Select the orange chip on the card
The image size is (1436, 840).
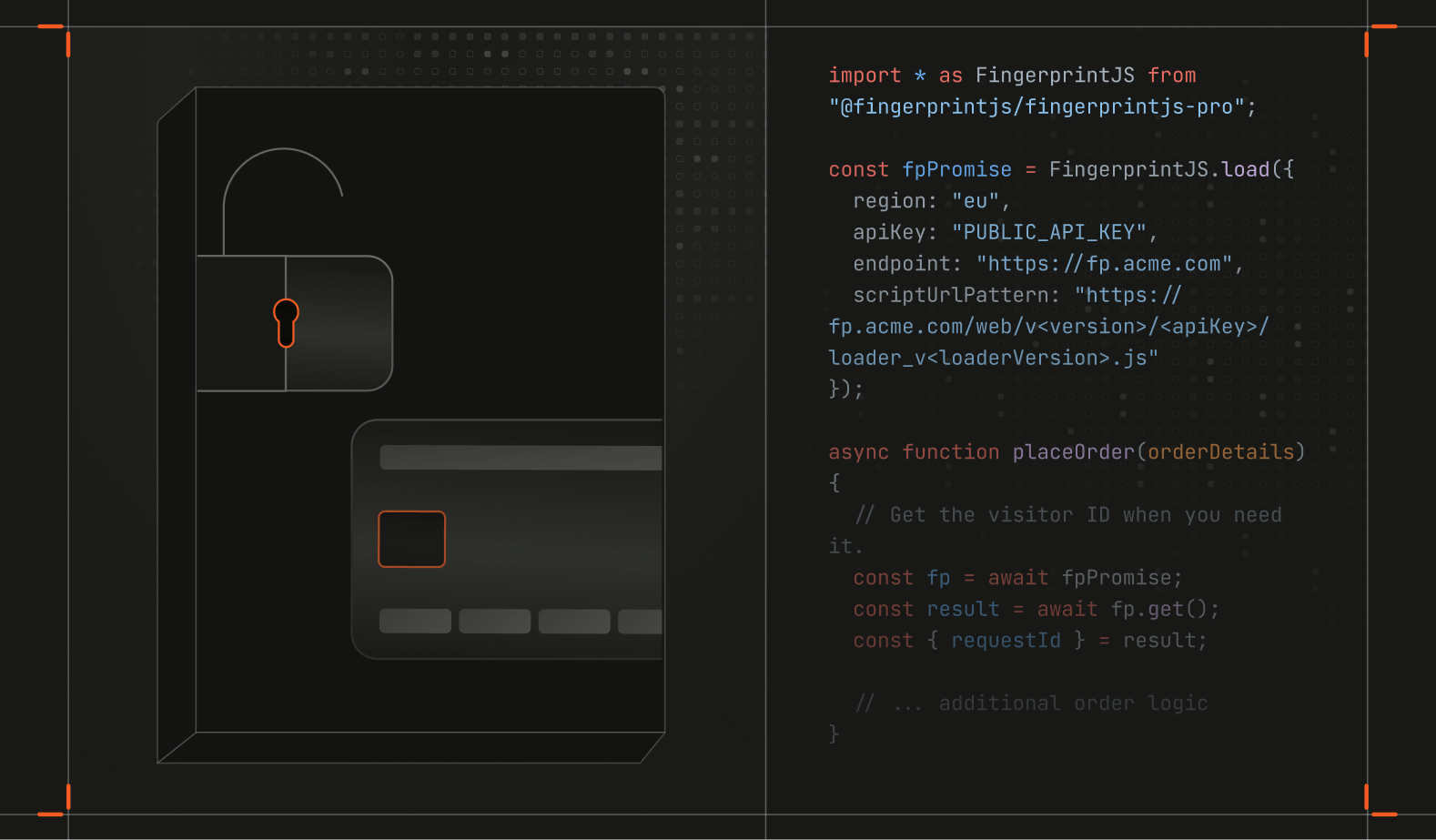(x=411, y=539)
